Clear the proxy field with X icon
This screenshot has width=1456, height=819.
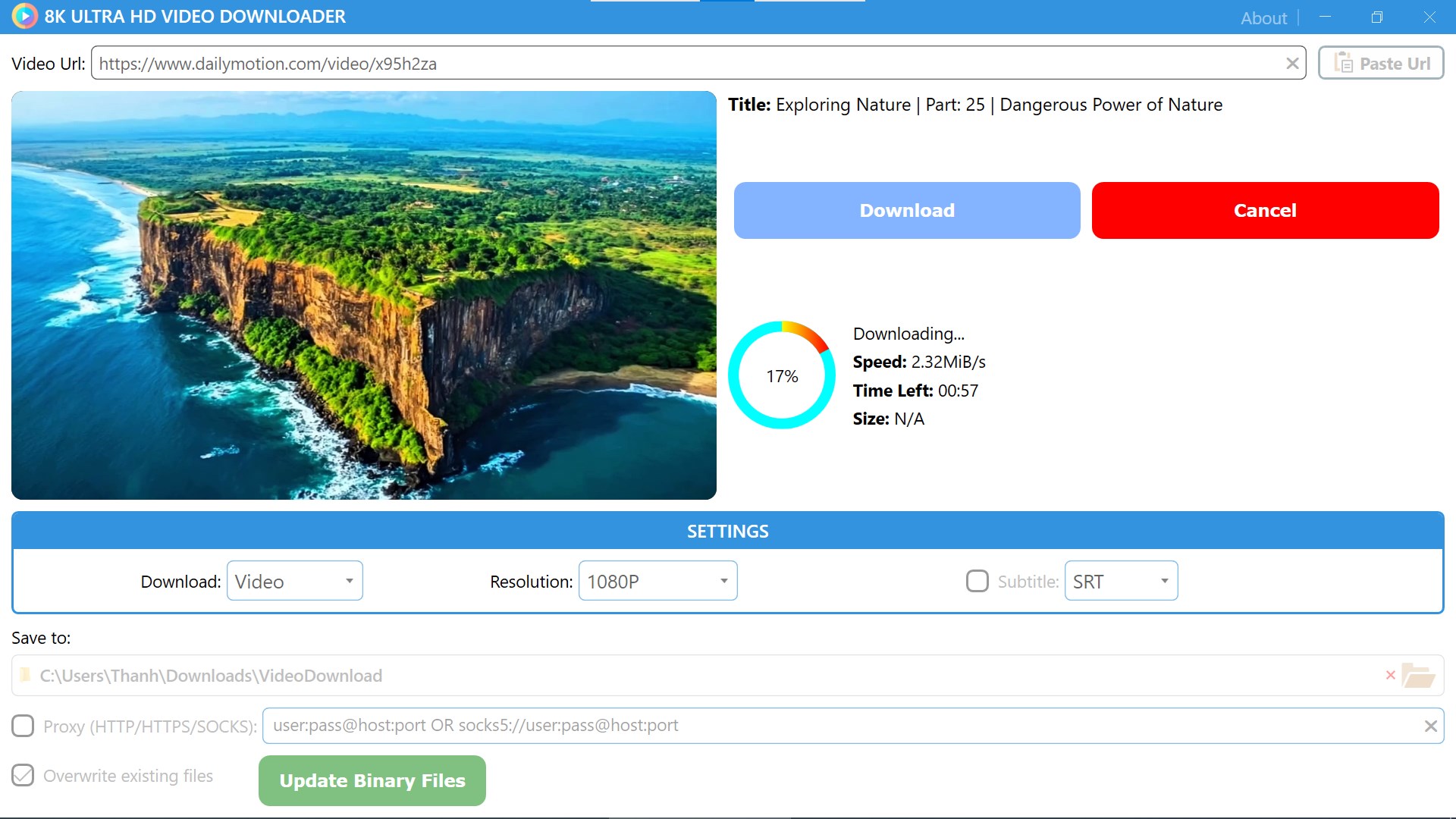click(1430, 726)
